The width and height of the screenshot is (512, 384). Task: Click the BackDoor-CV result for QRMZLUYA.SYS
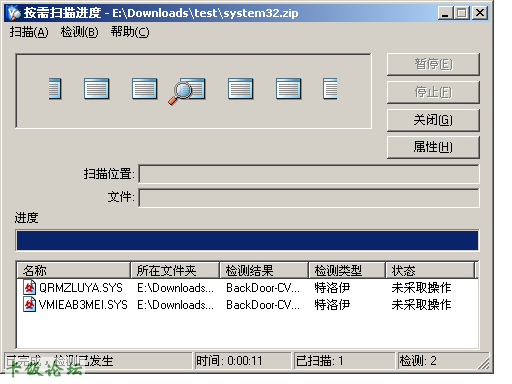pyautogui.click(x=263, y=288)
